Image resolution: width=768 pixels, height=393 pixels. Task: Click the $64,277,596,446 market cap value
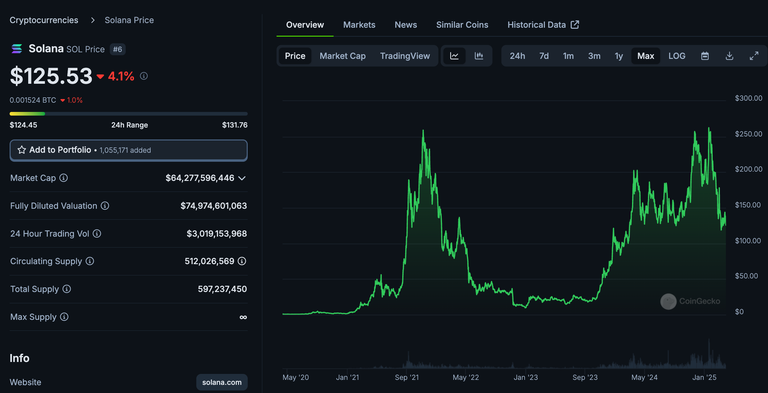[200, 178]
